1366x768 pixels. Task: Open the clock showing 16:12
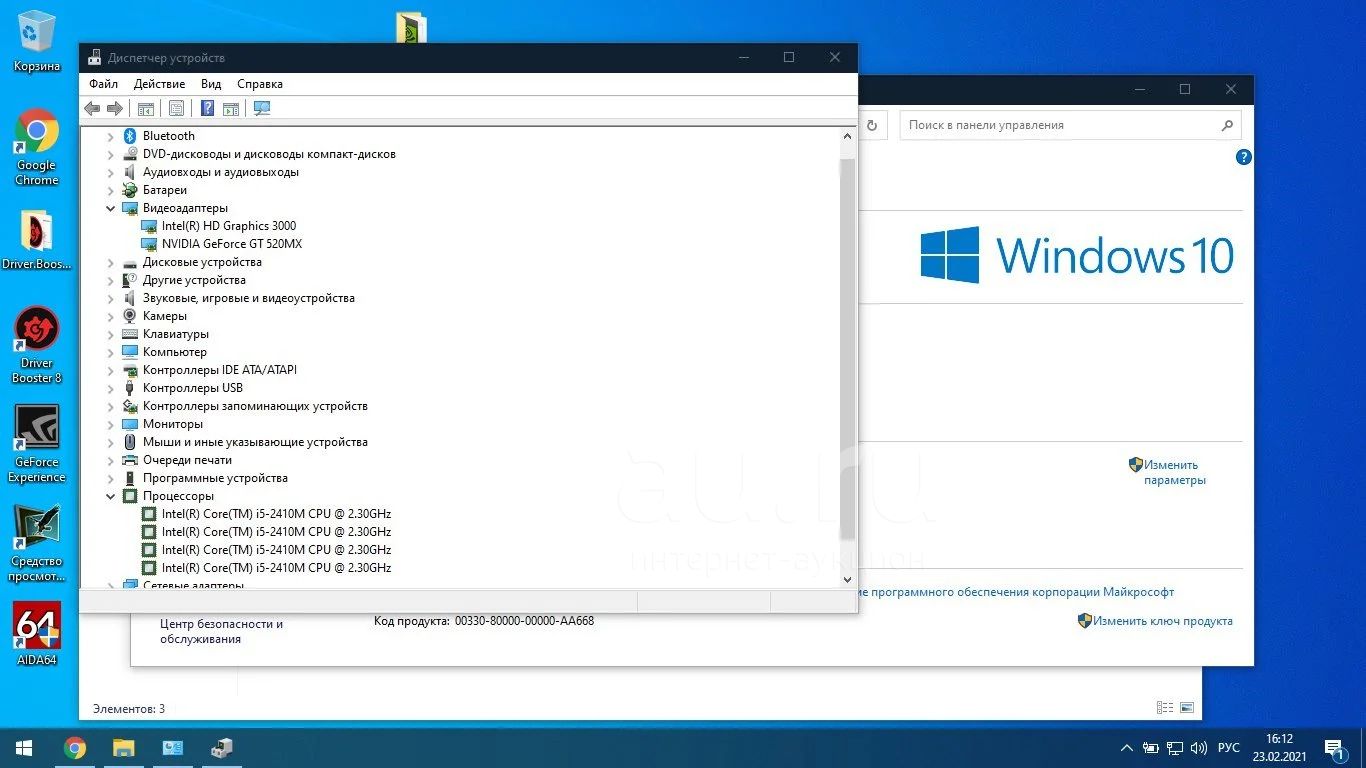point(1279,739)
